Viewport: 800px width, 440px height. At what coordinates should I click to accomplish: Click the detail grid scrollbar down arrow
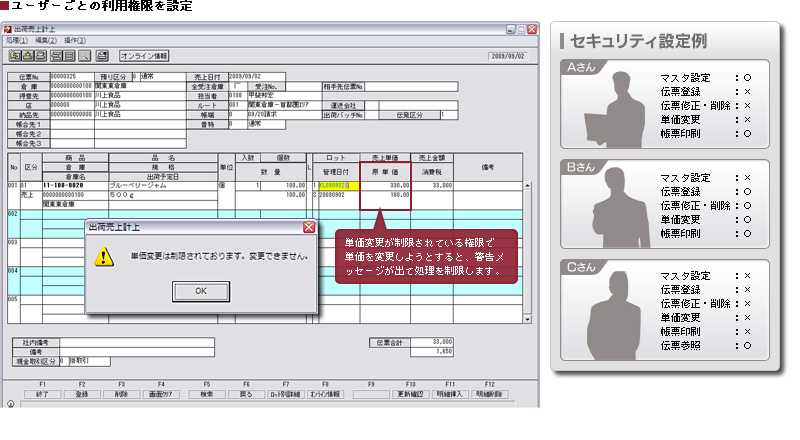click(x=527, y=319)
